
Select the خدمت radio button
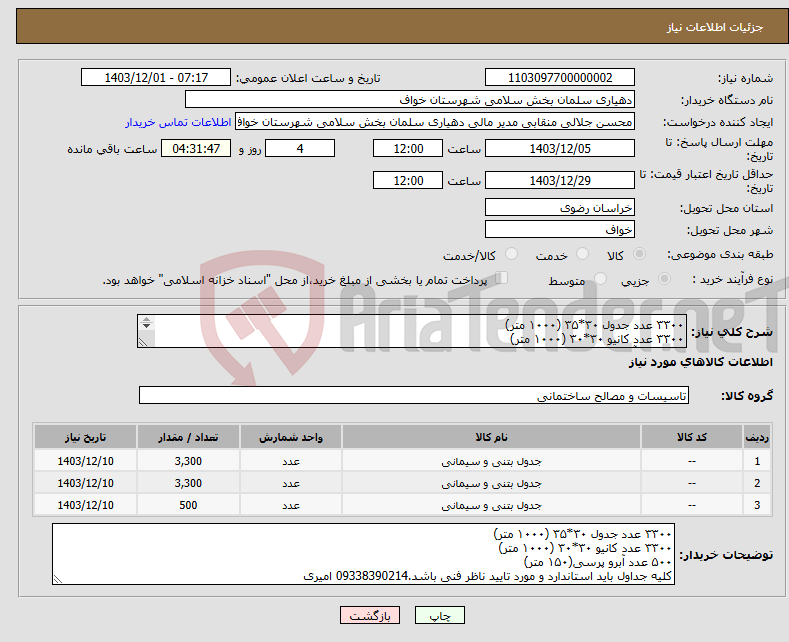point(582,254)
